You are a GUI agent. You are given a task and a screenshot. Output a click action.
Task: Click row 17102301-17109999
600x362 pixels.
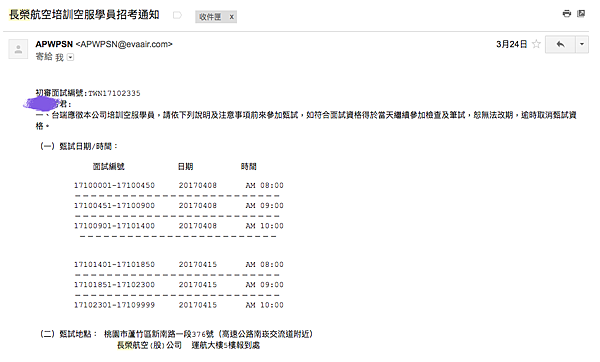pos(179,305)
